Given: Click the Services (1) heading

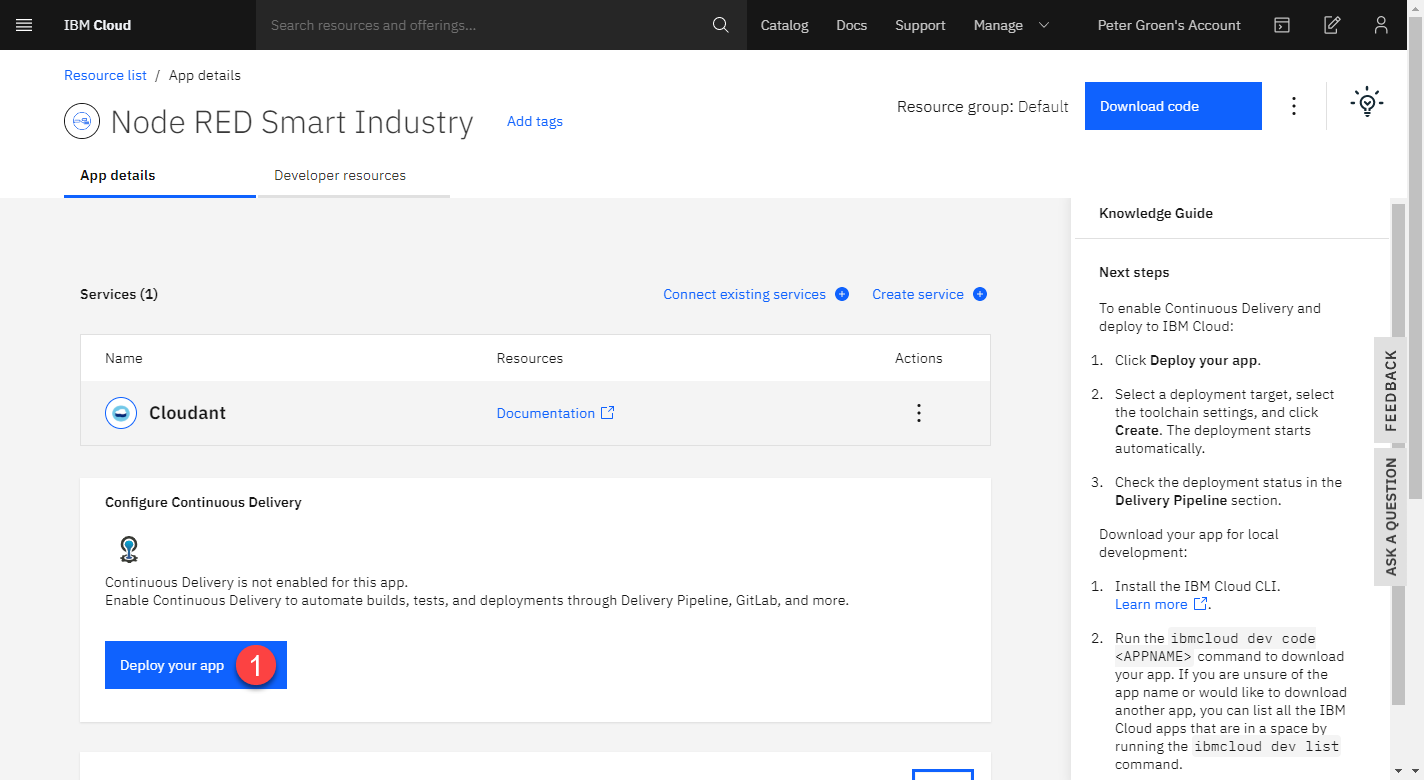Looking at the screenshot, I should pos(119,294).
